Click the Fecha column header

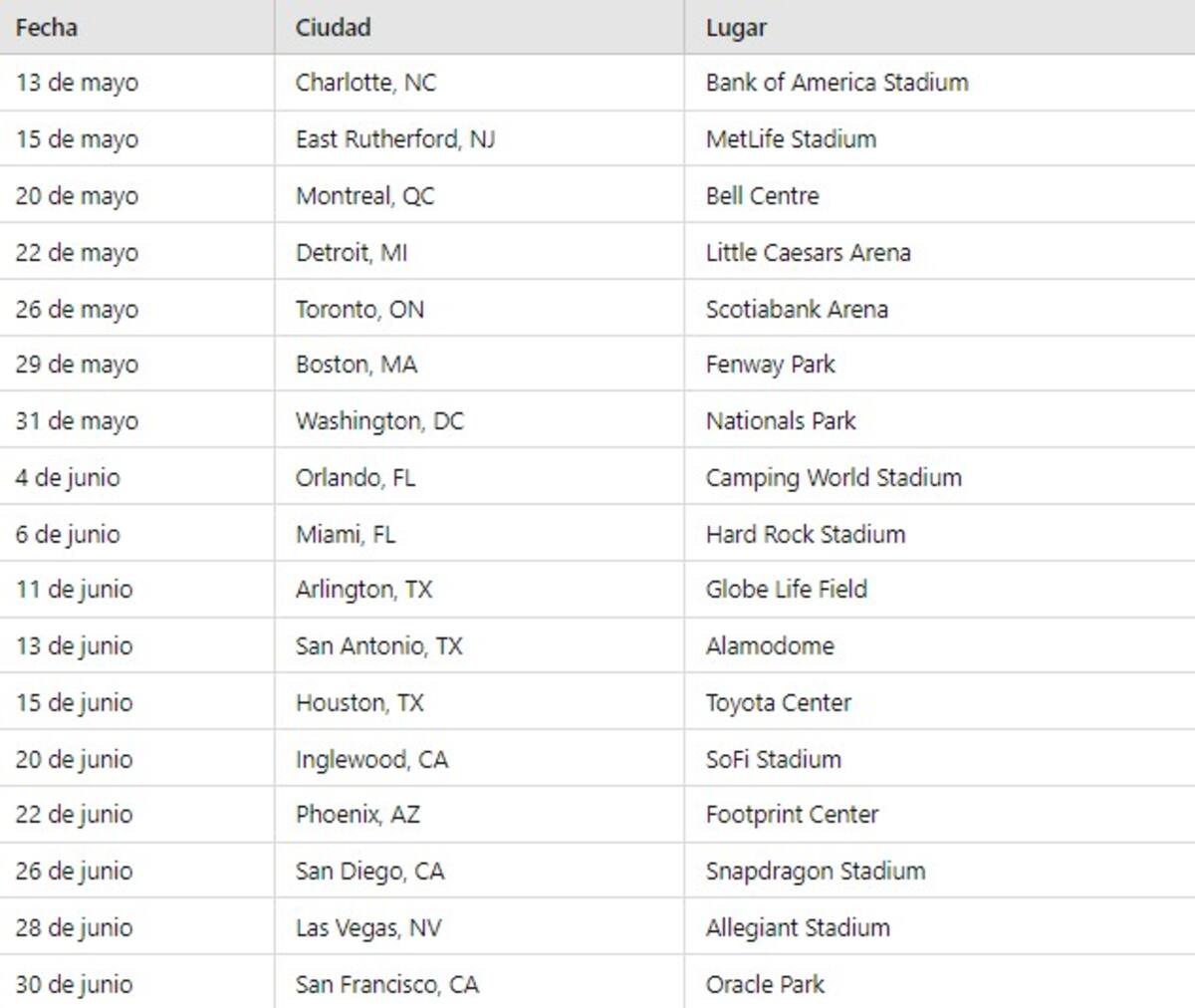[x=47, y=27]
